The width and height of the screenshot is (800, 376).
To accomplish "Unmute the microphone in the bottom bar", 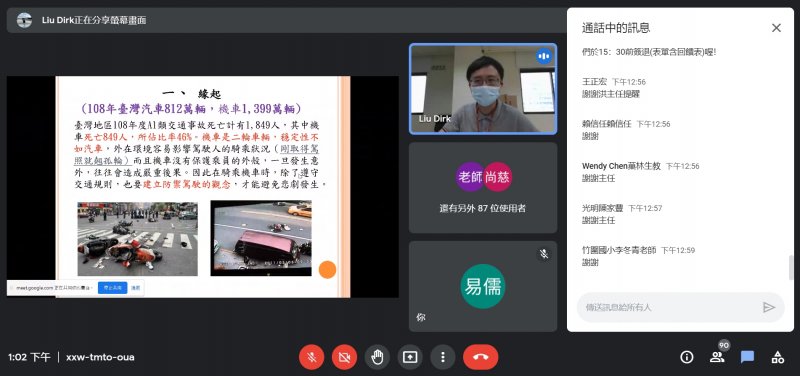I will [312, 357].
